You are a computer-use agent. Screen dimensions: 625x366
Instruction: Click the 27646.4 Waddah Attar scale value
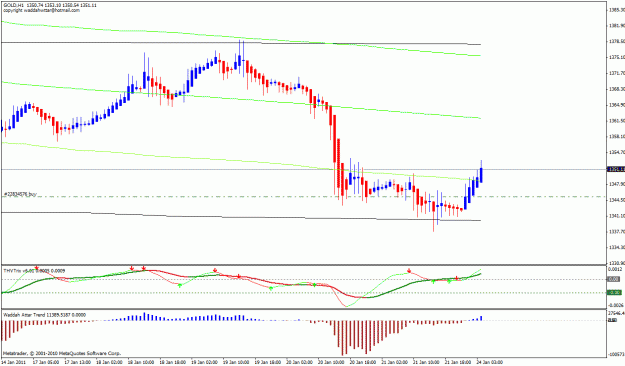click(x=616, y=313)
